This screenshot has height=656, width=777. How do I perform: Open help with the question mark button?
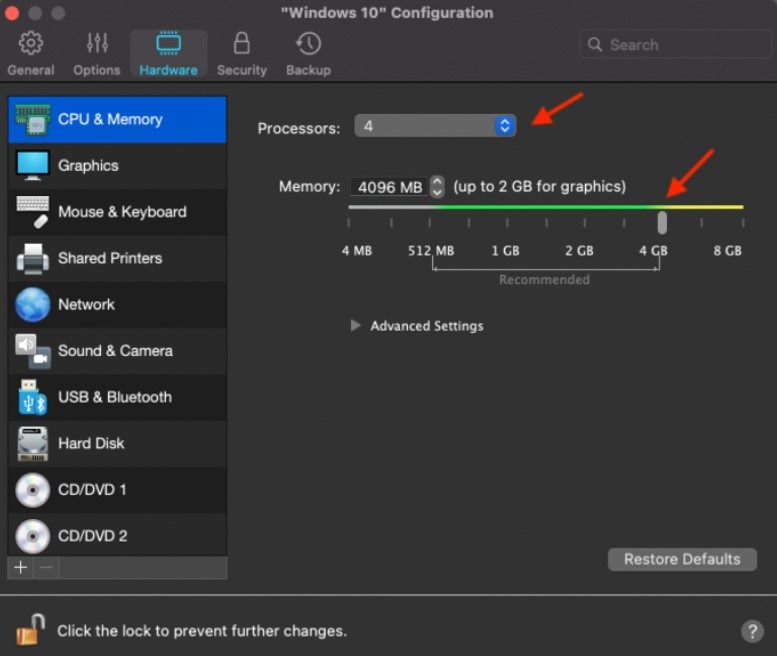click(752, 631)
